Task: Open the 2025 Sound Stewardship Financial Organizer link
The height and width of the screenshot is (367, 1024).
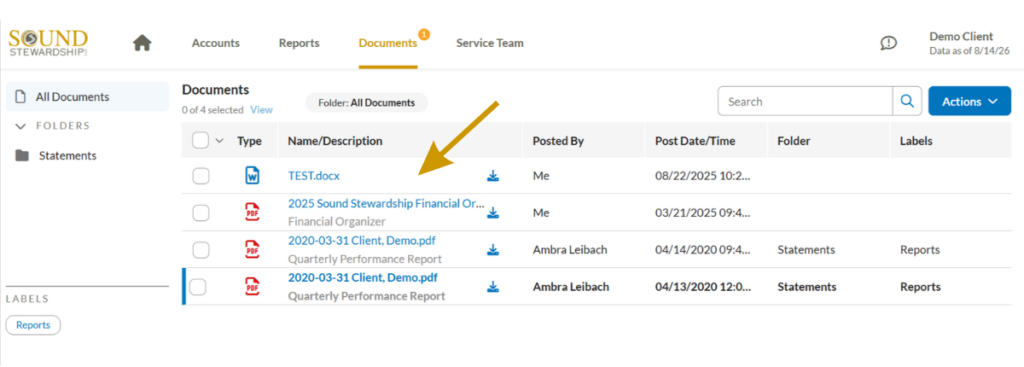Action: pyautogui.click(x=386, y=203)
